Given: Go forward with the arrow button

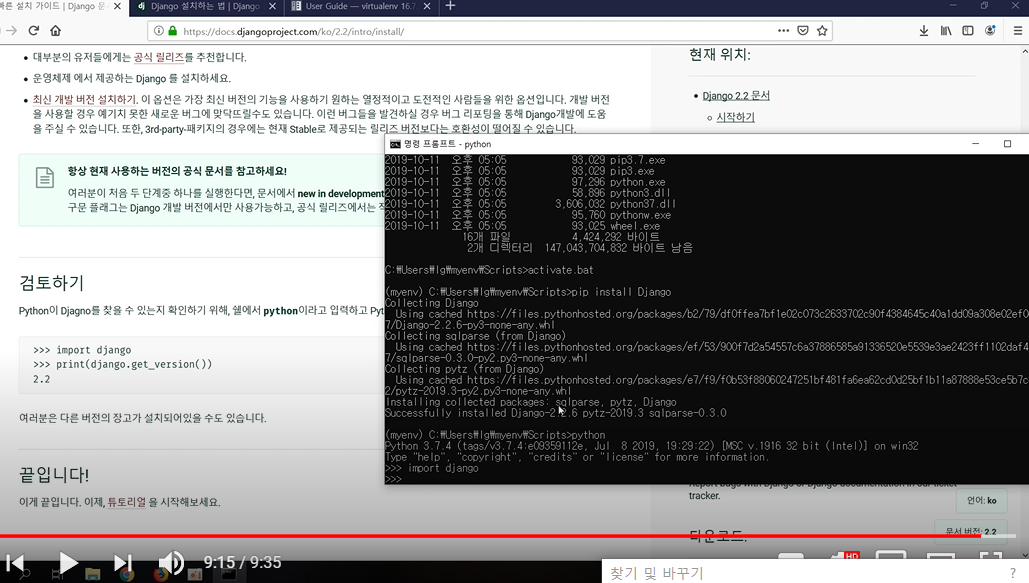Looking at the screenshot, I should click(x=10, y=31).
